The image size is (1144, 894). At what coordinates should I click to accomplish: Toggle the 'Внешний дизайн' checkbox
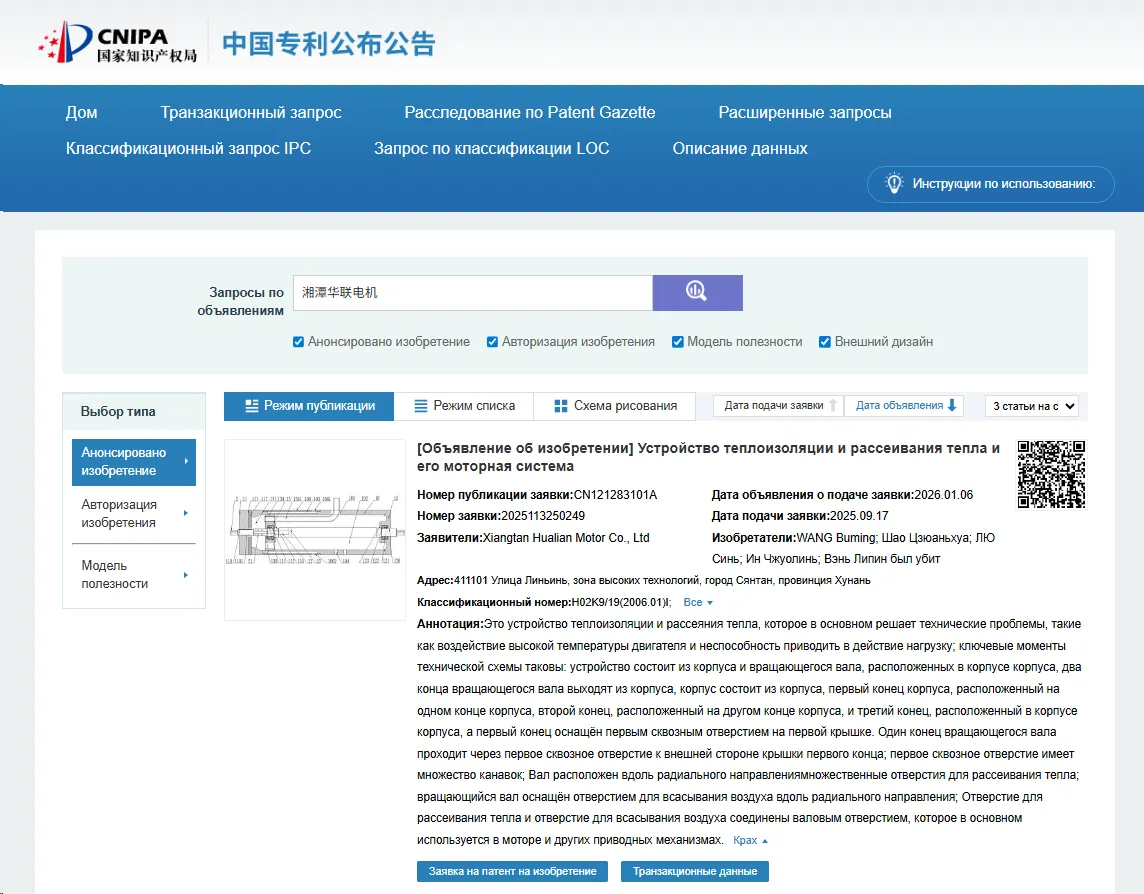click(825, 342)
